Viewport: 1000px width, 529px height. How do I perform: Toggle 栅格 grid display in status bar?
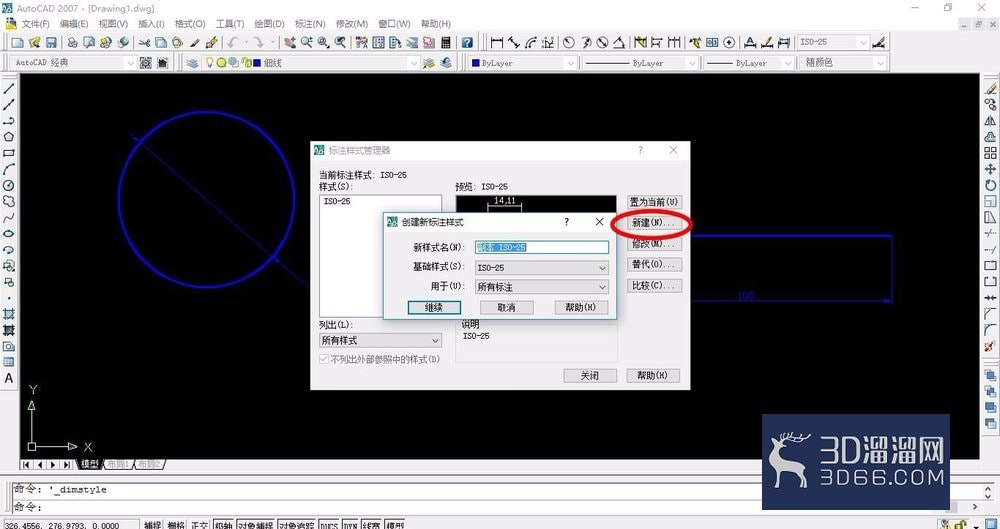pos(177,525)
